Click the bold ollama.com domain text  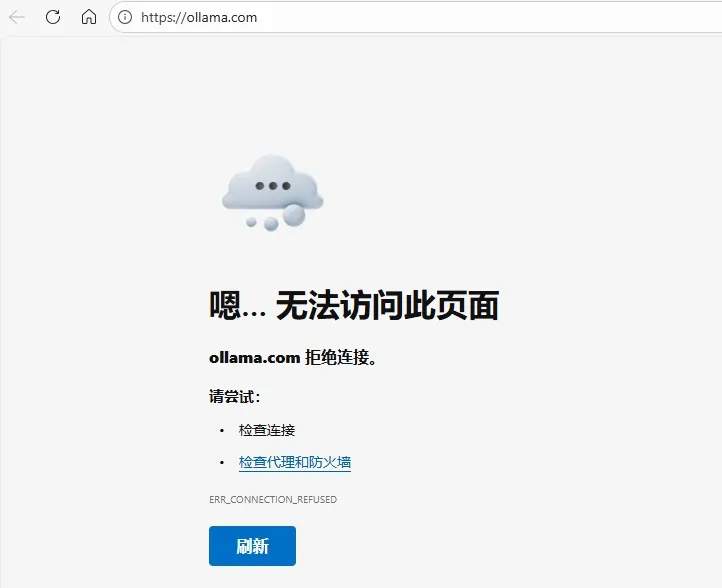pyautogui.click(x=255, y=358)
